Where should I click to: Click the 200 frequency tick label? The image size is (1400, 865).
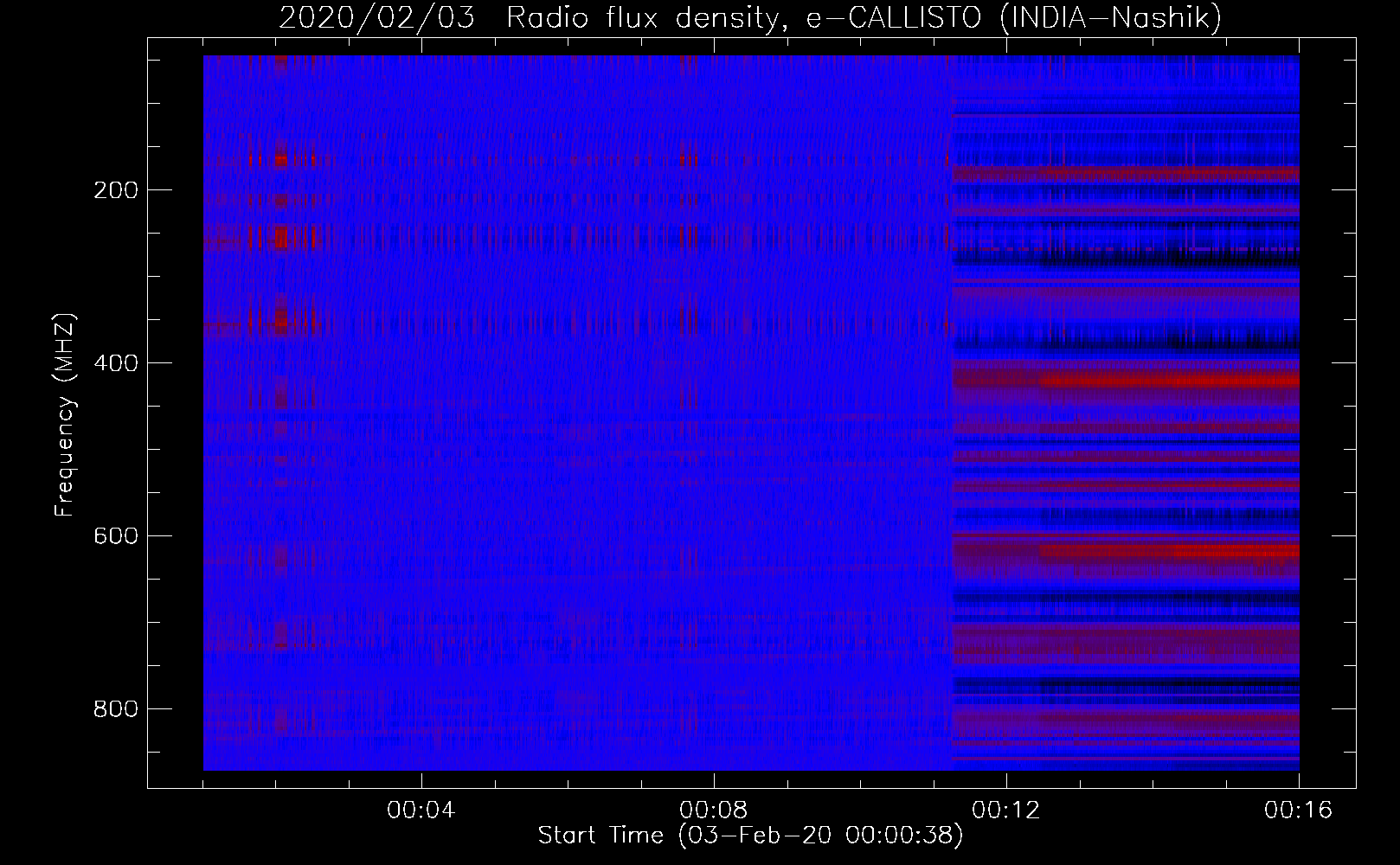pyautogui.click(x=115, y=190)
